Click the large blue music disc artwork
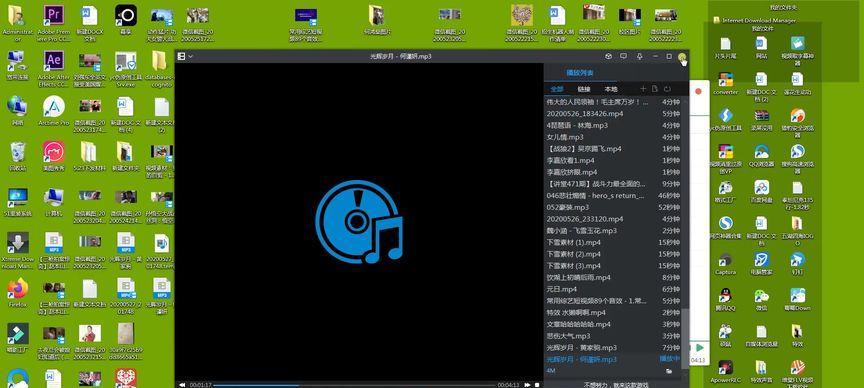The width and height of the screenshot is (864, 388). click(x=359, y=222)
